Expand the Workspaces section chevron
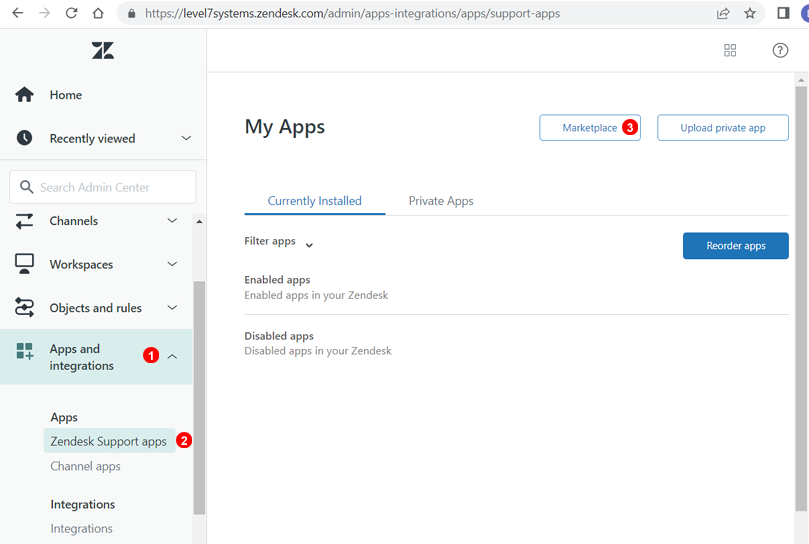Image resolution: width=809 pixels, height=544 pixels. click(x=172, y=264)
